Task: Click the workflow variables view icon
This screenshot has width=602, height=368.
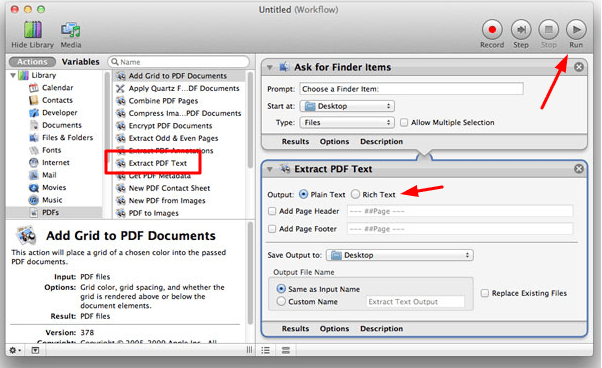Action: point(286,350)
